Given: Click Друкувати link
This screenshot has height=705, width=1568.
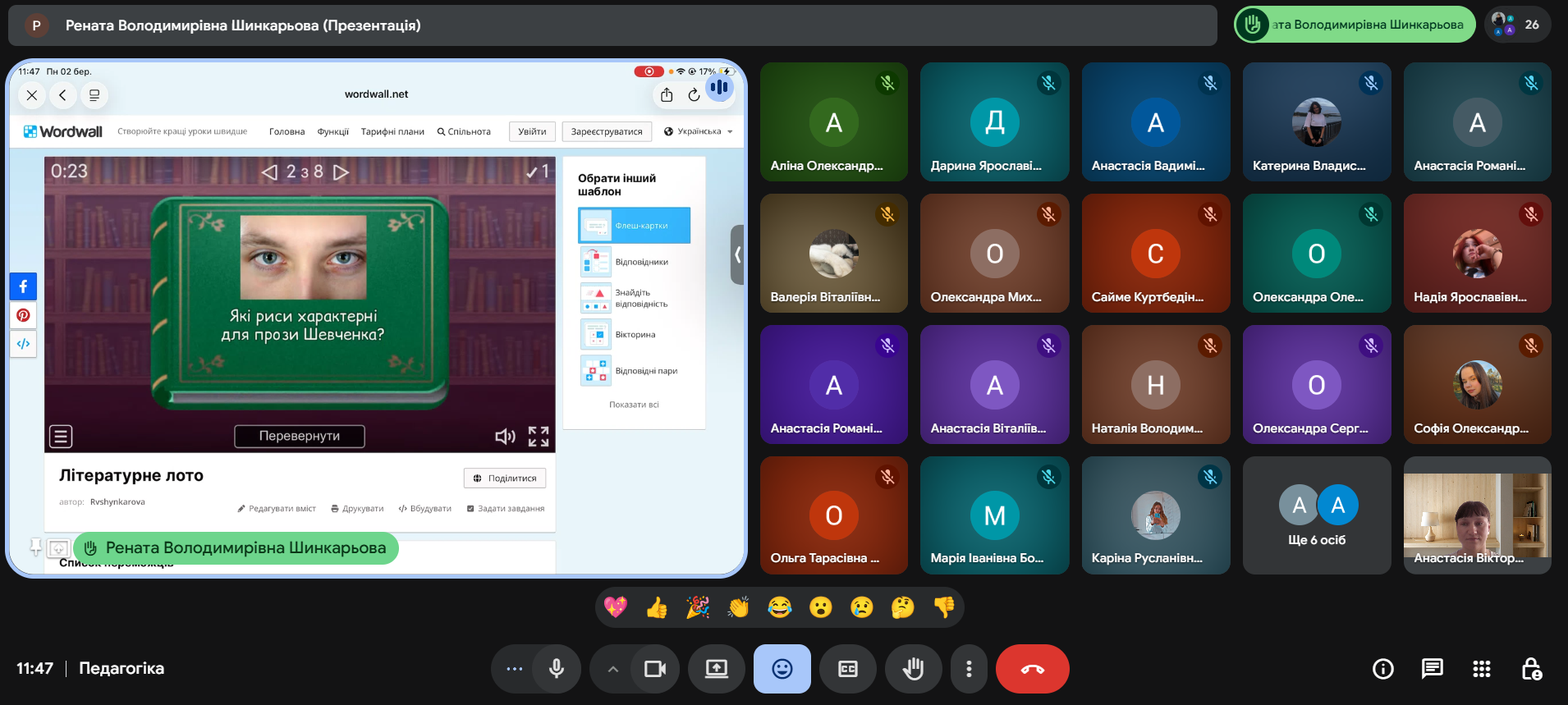Looking at the screenshot, I should (x=357, y=509).
